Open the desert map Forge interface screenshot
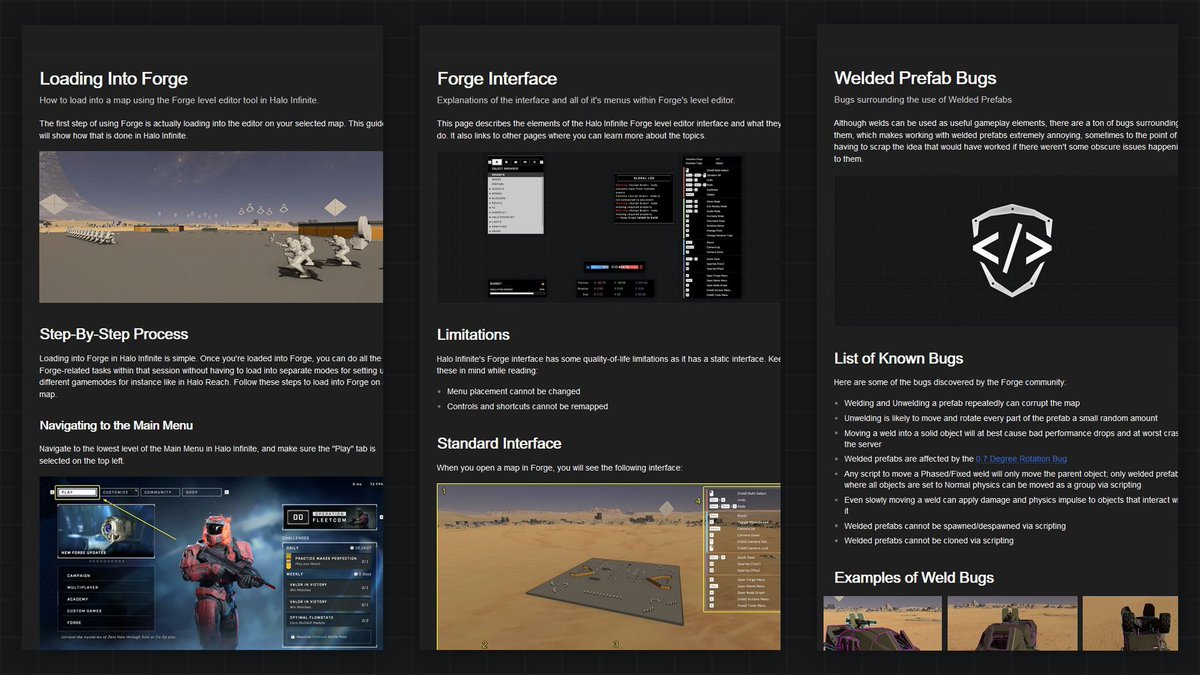 click(608, 567)
